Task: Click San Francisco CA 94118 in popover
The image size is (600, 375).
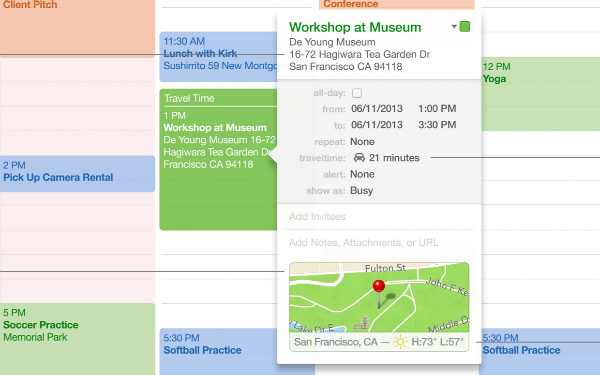Action: 346,67
